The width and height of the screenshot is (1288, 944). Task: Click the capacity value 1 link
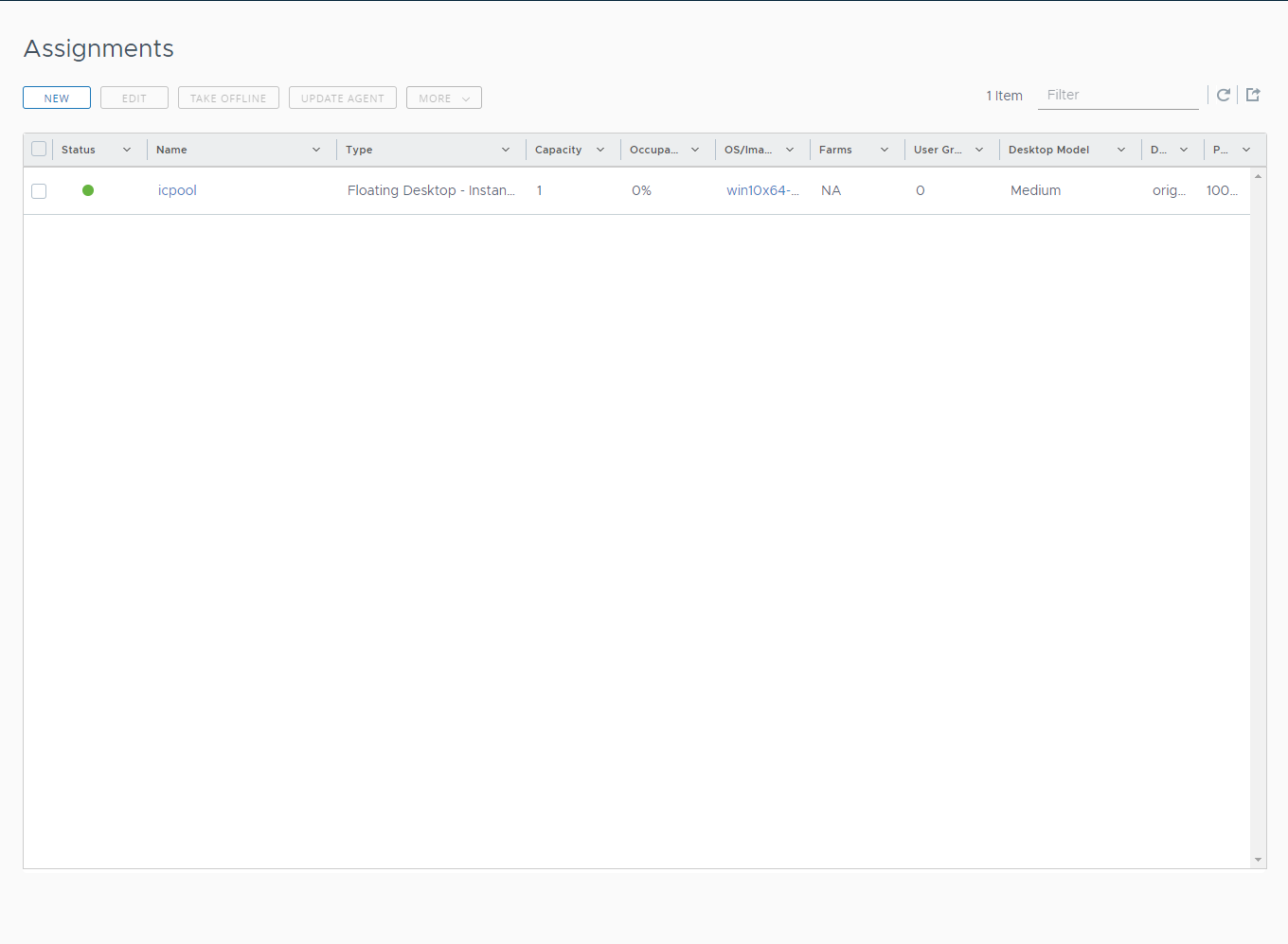[540, 190]
